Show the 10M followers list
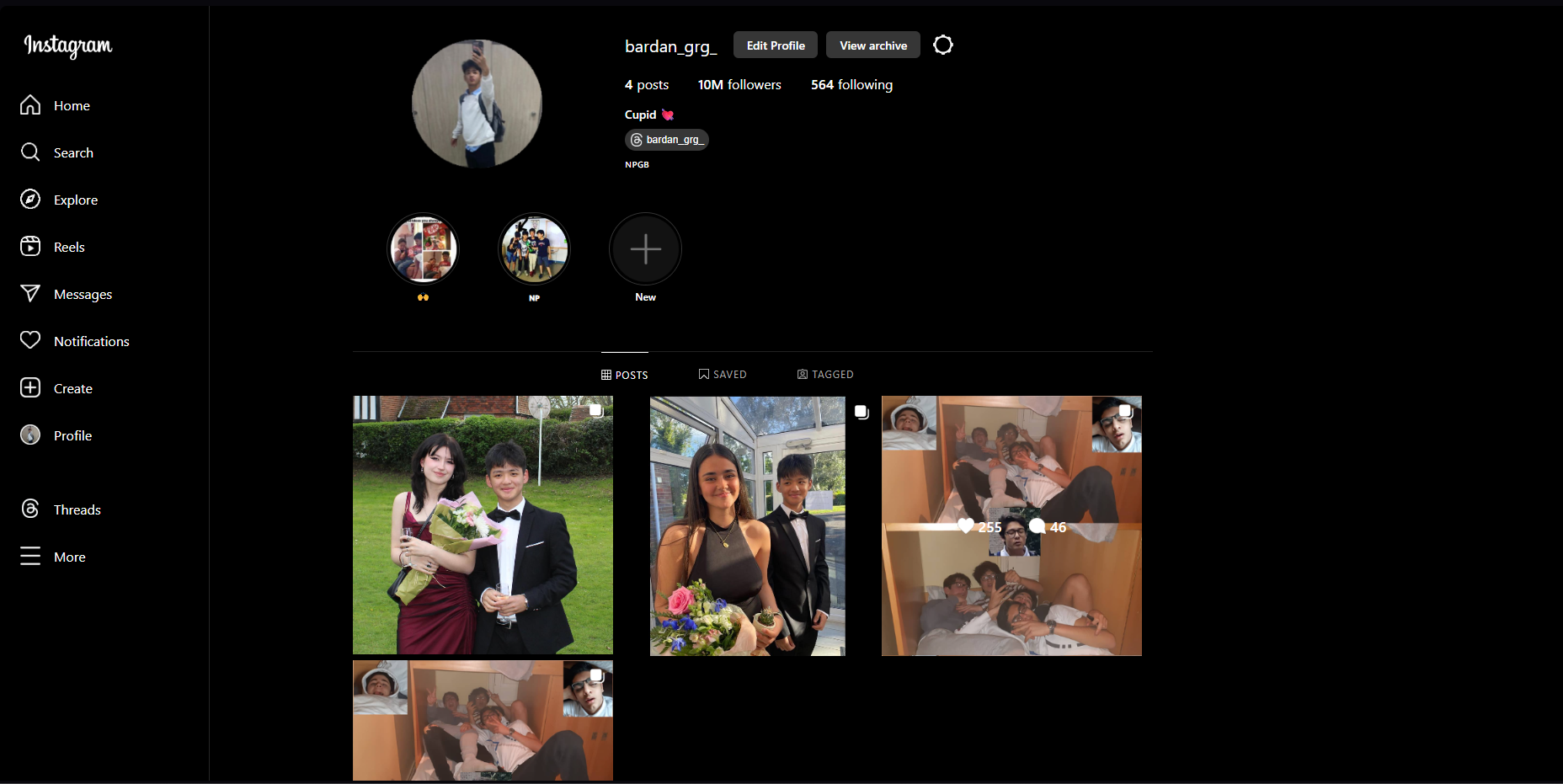 point(739,85)
